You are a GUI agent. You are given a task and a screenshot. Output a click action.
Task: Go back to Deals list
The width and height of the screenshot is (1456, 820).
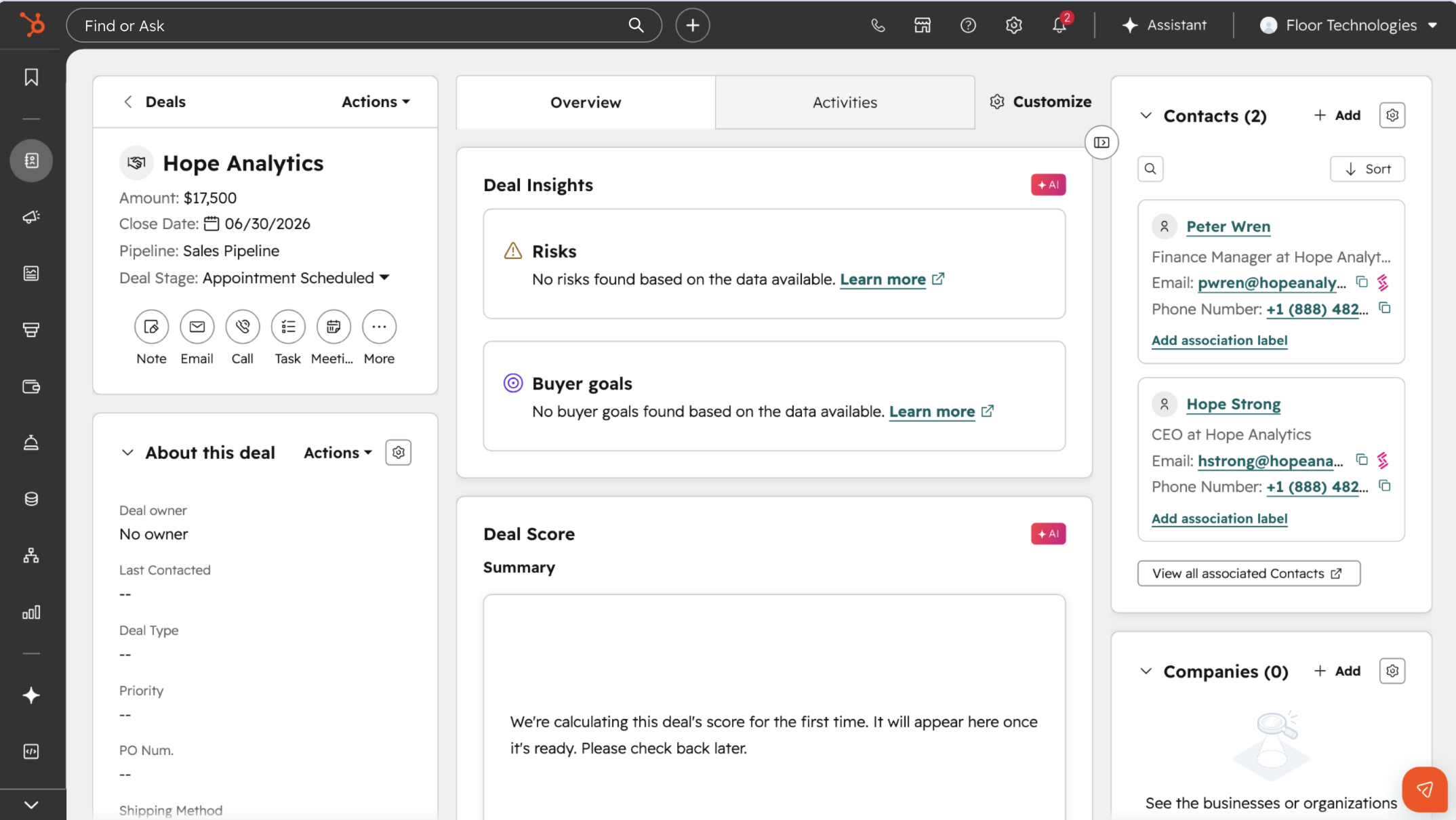(155, 102)
